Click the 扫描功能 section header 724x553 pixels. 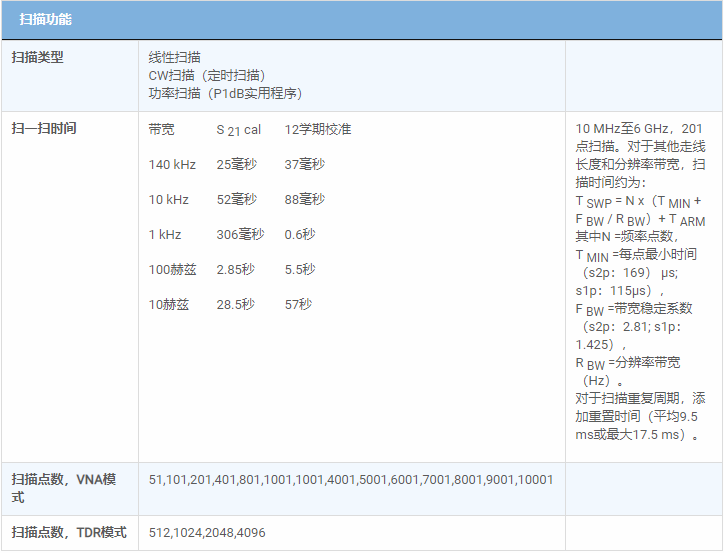pos(45,20)
